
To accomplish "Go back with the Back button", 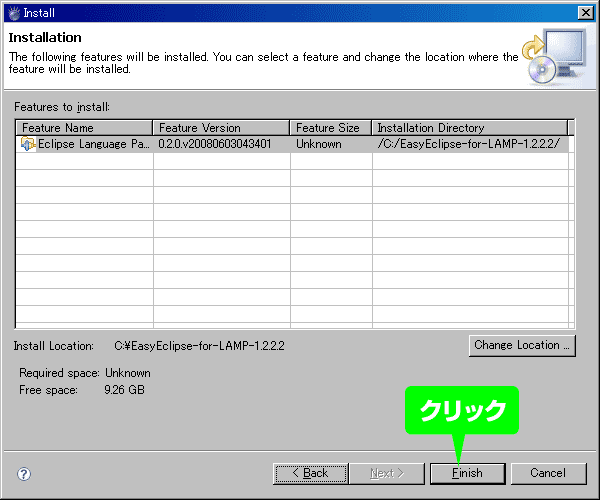I will tap(311, 474).
